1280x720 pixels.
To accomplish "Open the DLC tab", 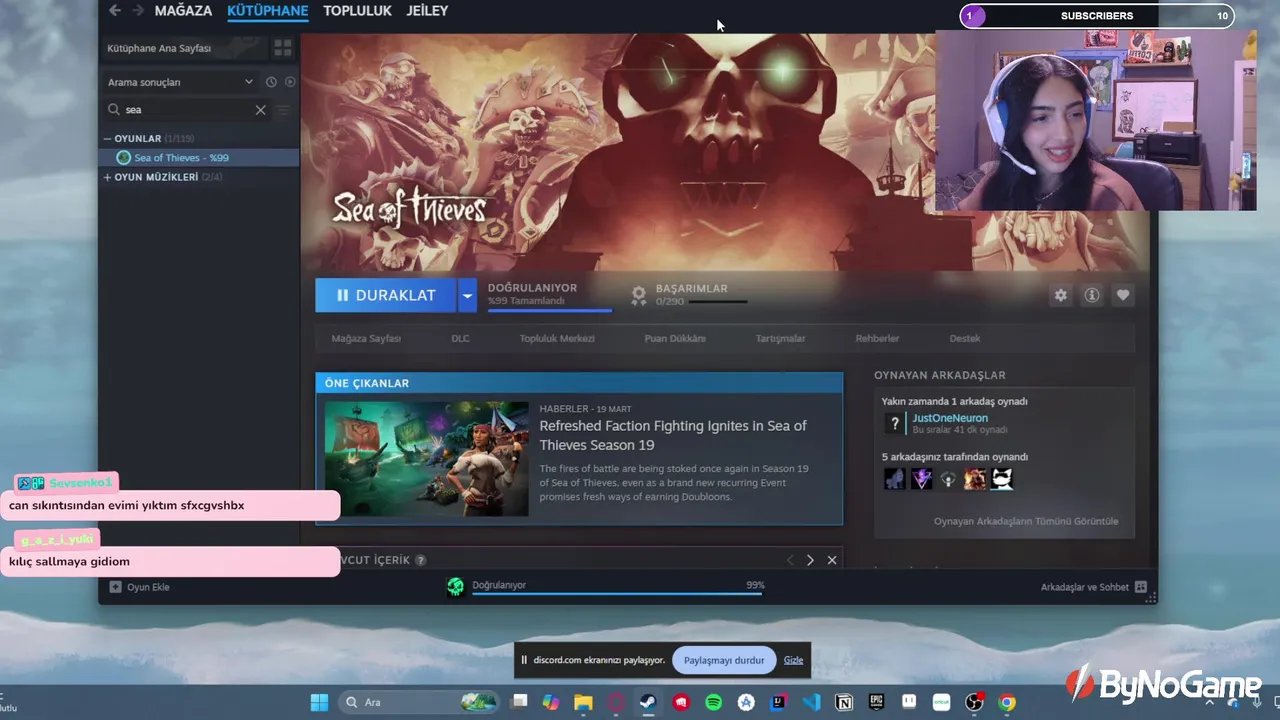I will click(x=460, y=339).
